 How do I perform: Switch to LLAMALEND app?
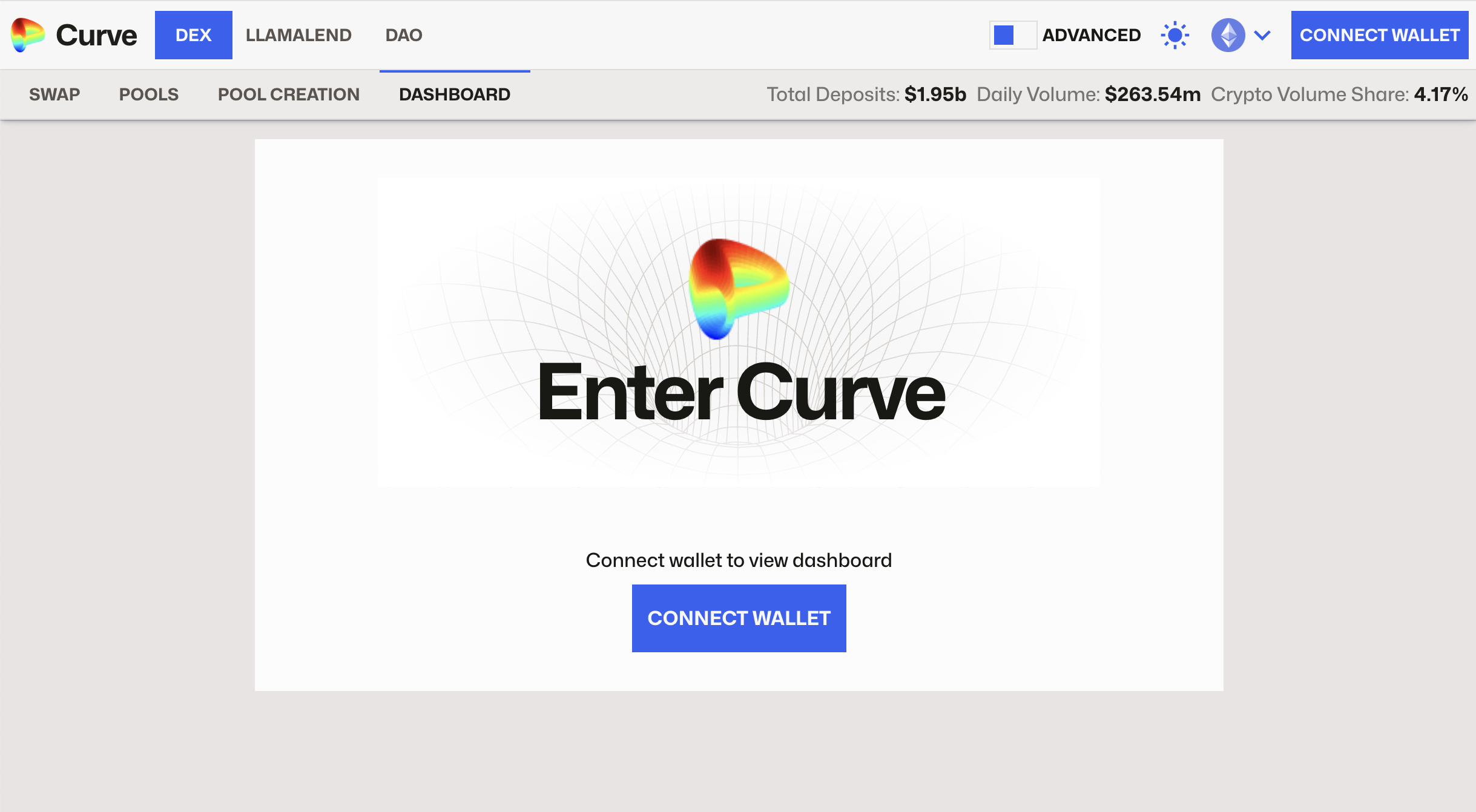298,35
